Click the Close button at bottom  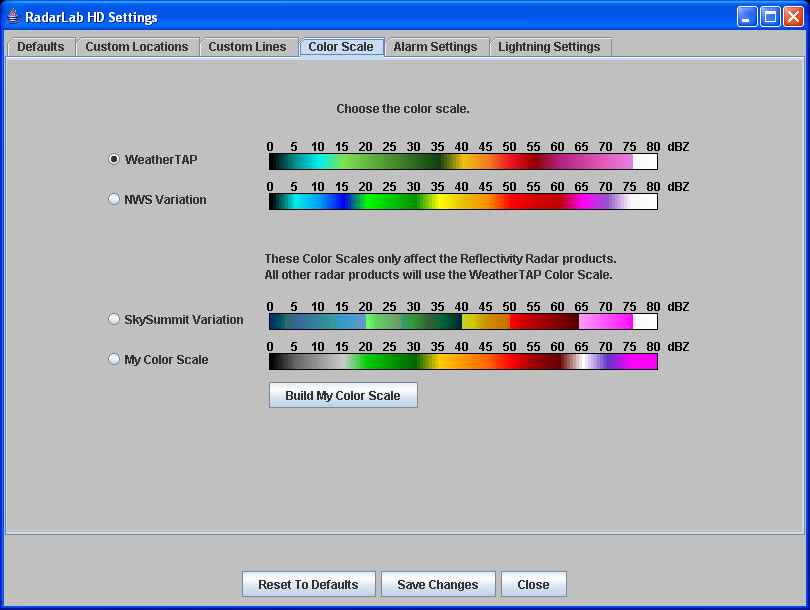tap(534, 584)
